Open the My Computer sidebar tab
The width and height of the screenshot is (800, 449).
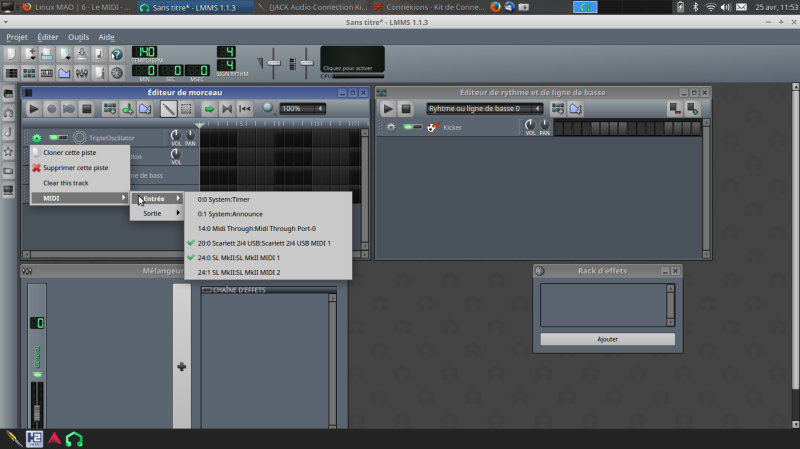click(8, 190)
